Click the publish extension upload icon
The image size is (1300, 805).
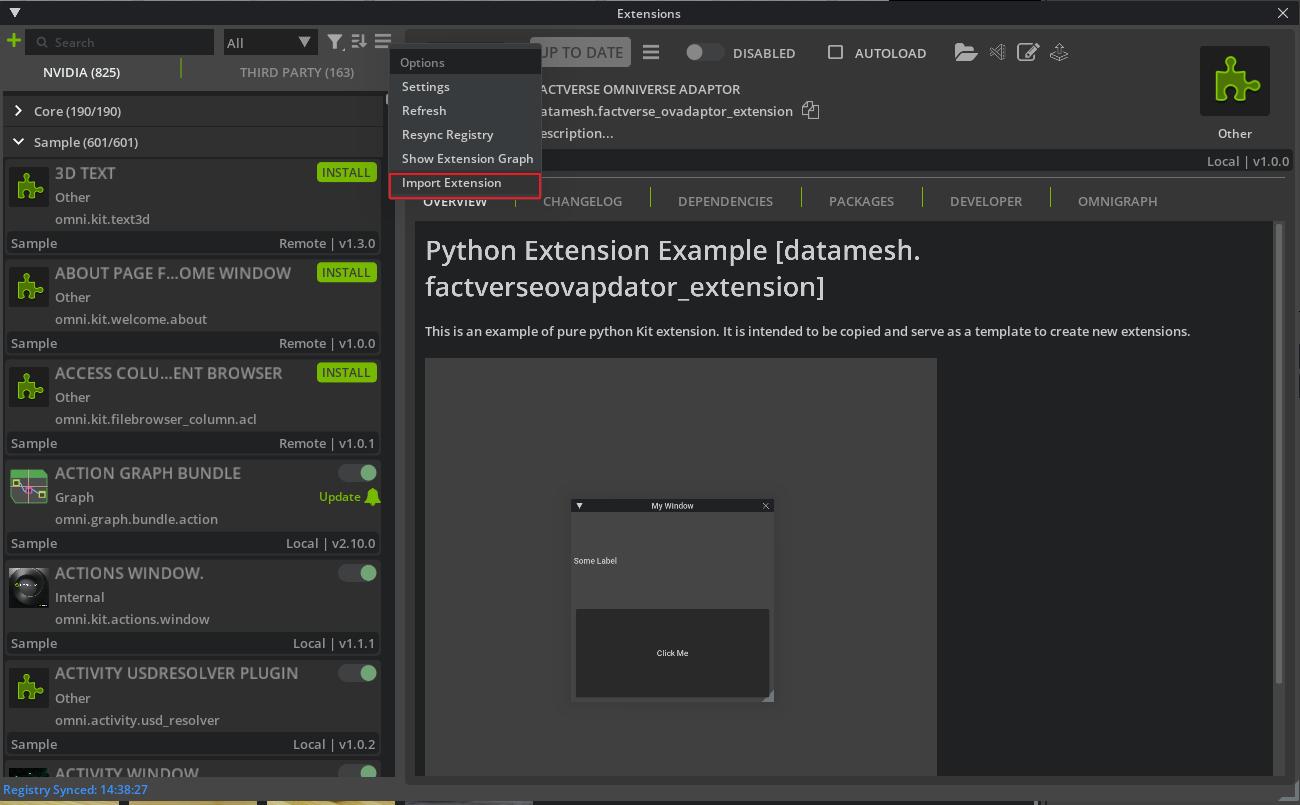1059,52
